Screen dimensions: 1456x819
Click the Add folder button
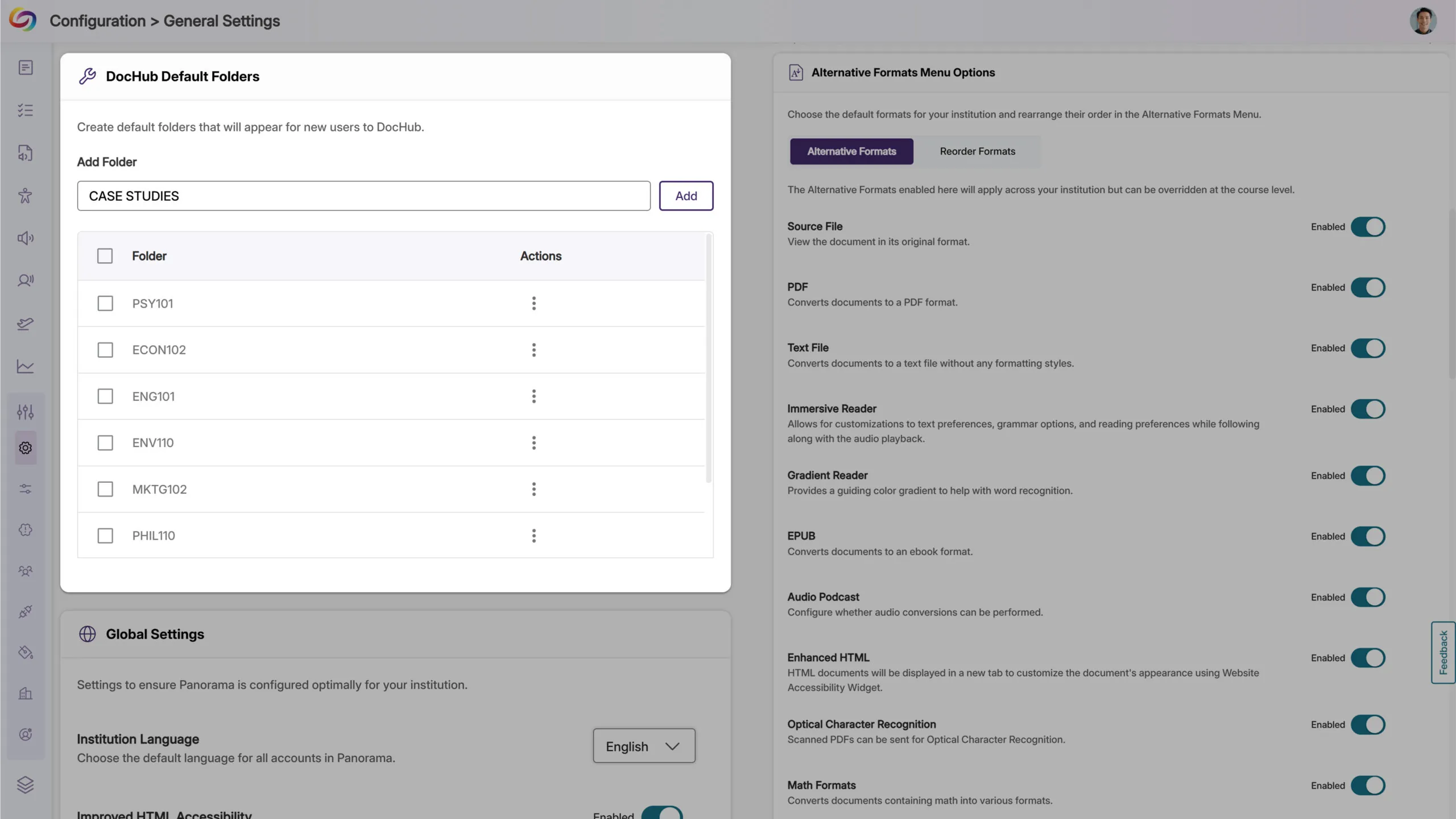(686, 196)
